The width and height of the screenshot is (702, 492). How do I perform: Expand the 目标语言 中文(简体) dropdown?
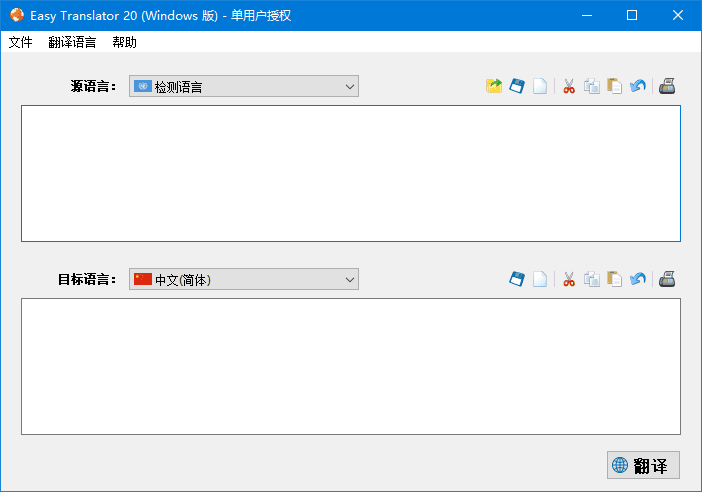(244, 279)
